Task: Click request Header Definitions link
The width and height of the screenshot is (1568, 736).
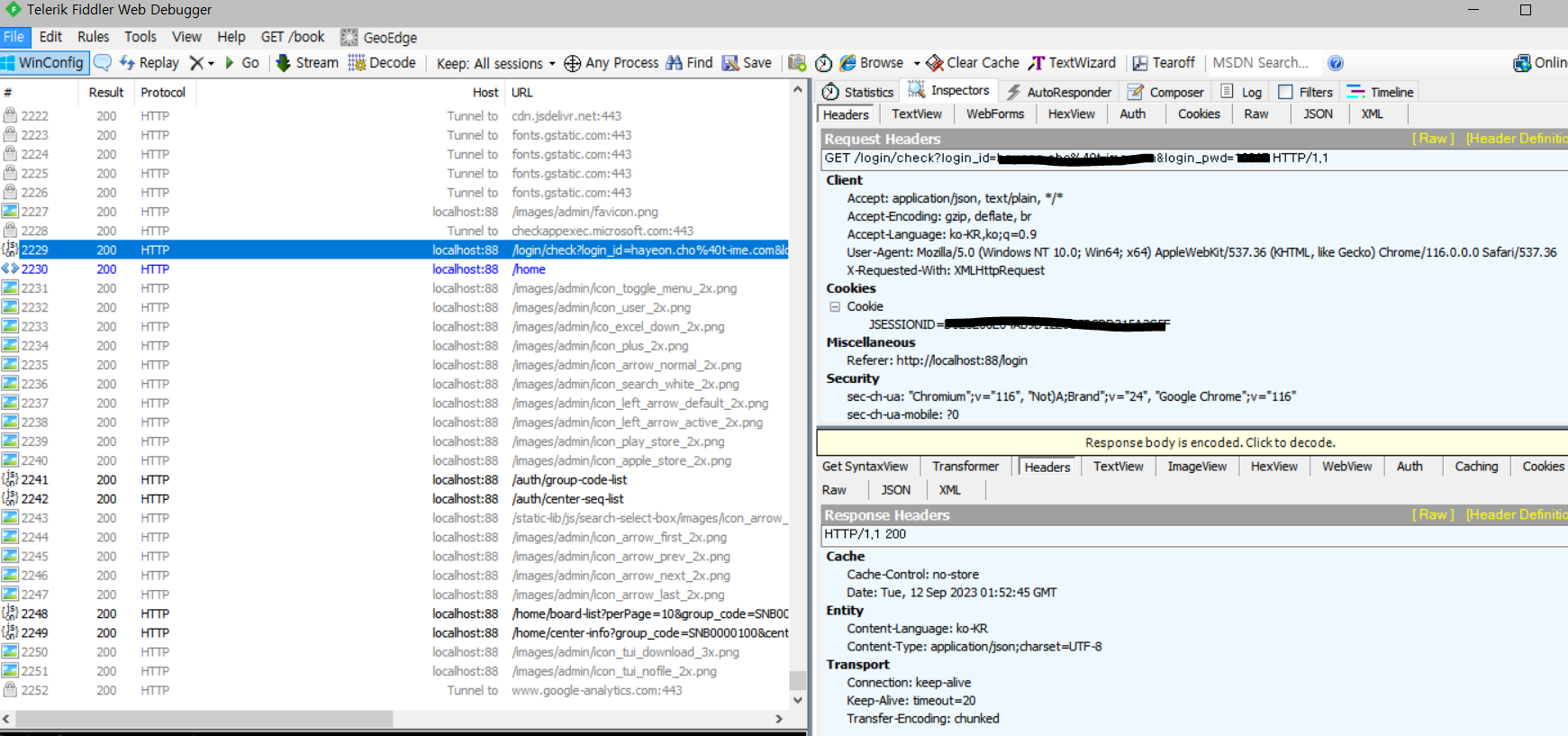Action: [x=1517, y=139]
